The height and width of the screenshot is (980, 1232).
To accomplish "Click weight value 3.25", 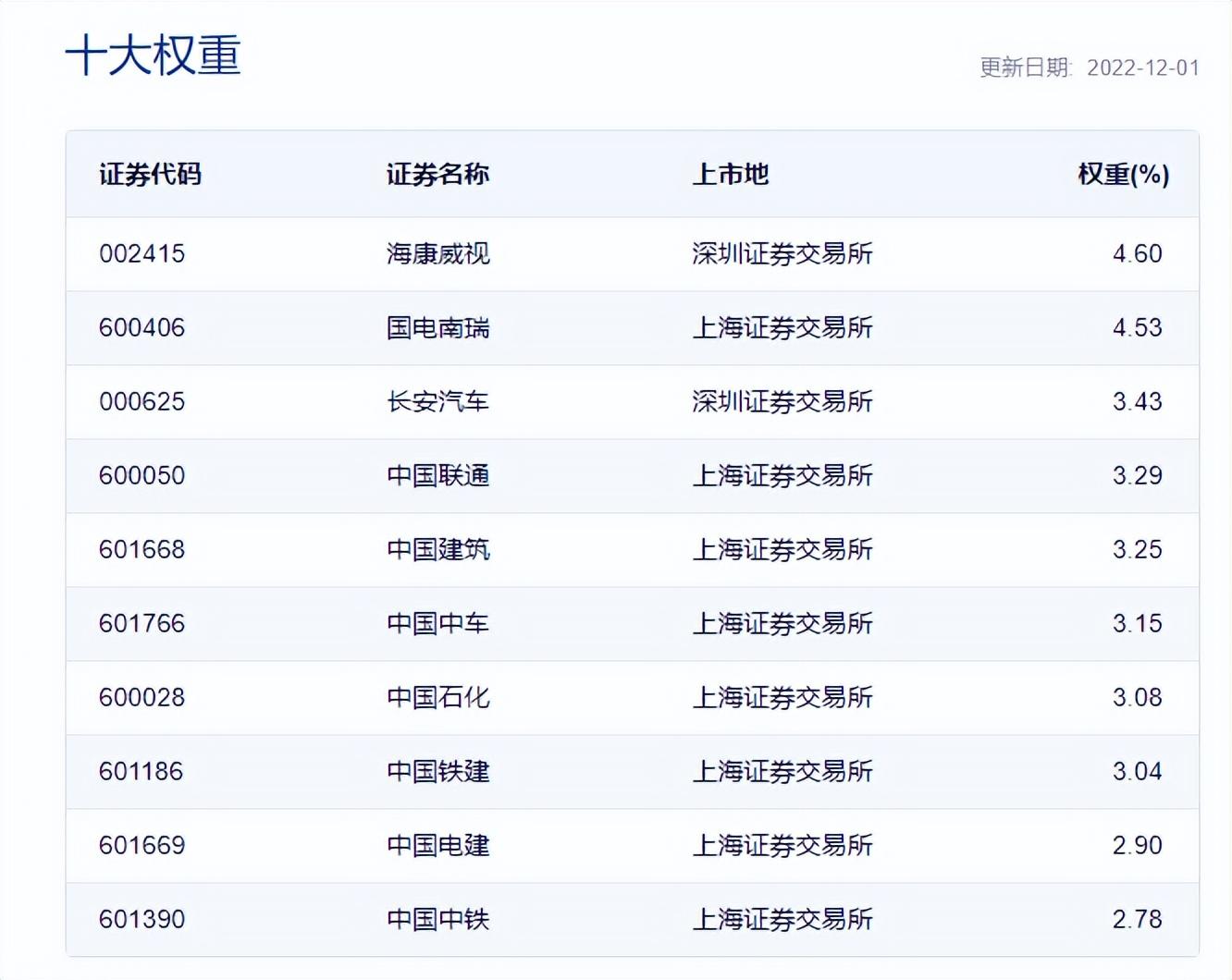I will (1137, 549).
